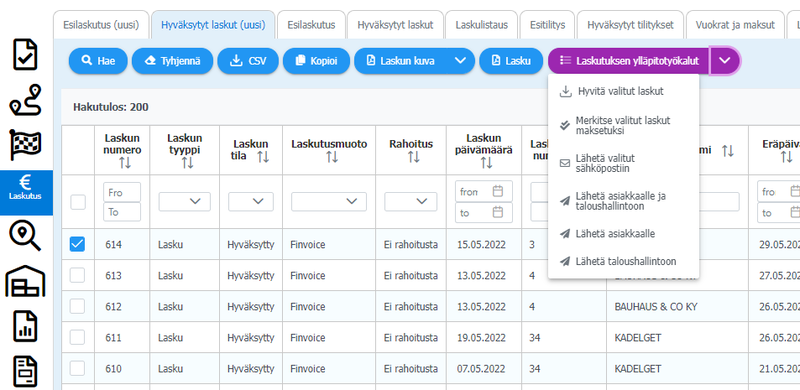This screenshot has height=390, width=800.
Task: Open the warehouse sidebar icon
Action: click(x=25, y=281)
